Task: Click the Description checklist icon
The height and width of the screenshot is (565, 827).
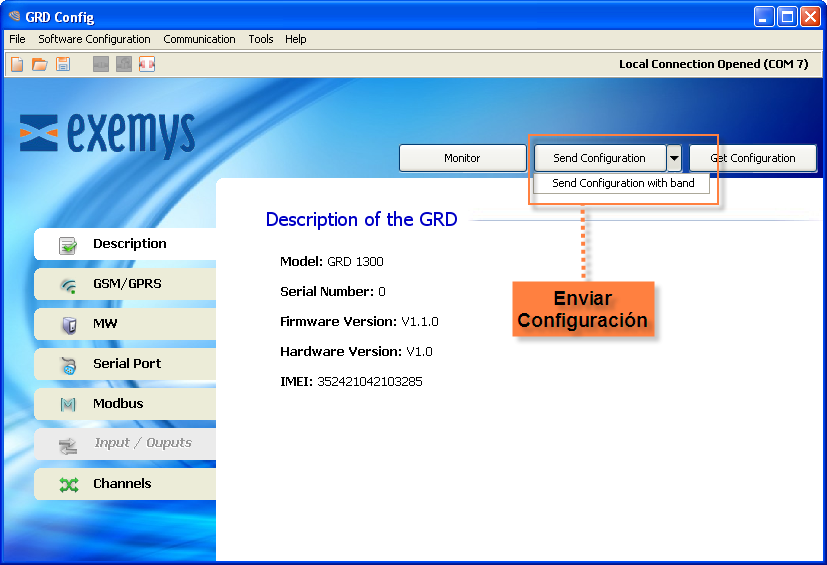Action: [x=68, y=245]
